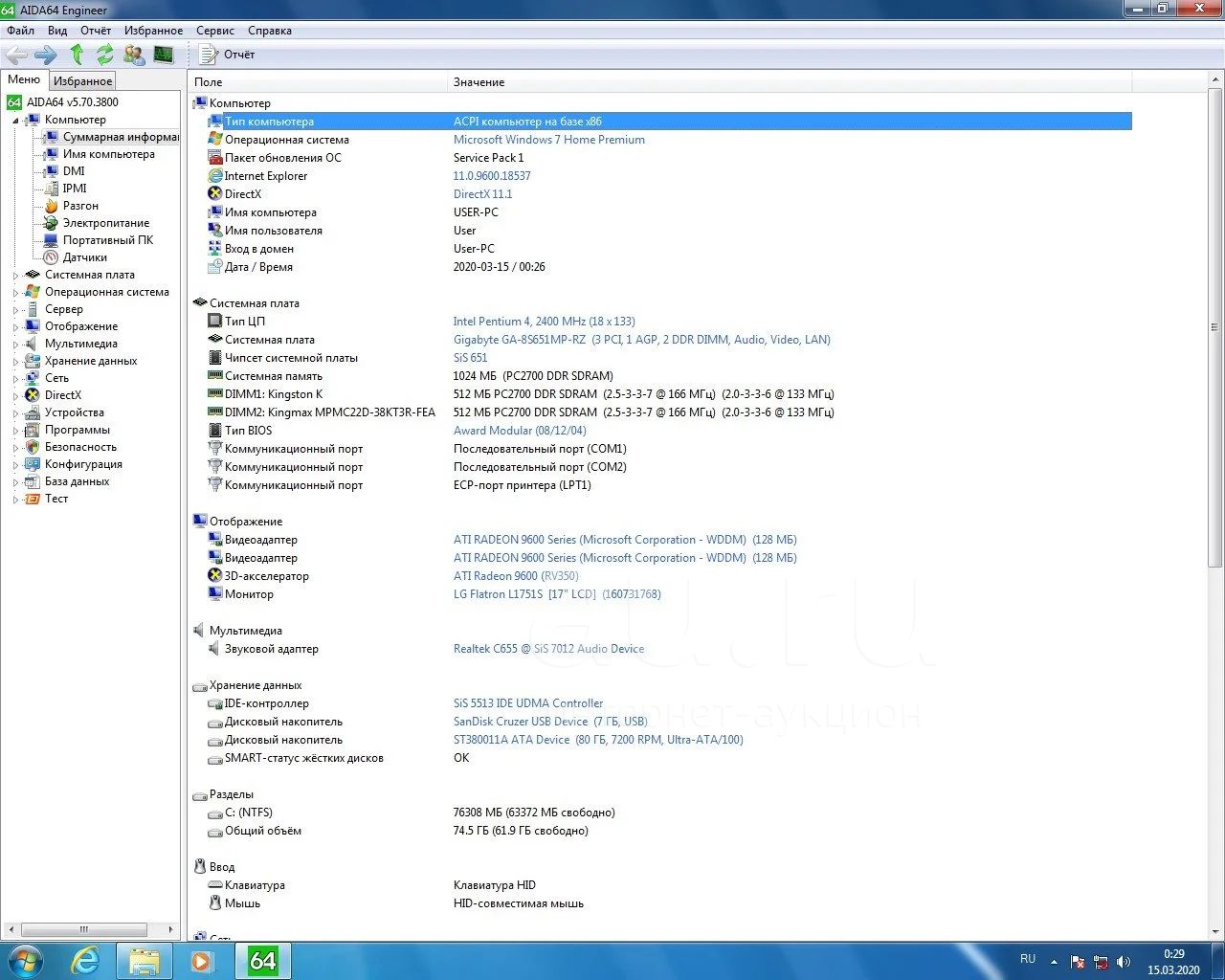Image resolution: width=1225 pixels, height=980 pixels.
Task: Open the Отчёт menu in the menu bar
Action: pyautogui.click(x=96, y=31)
